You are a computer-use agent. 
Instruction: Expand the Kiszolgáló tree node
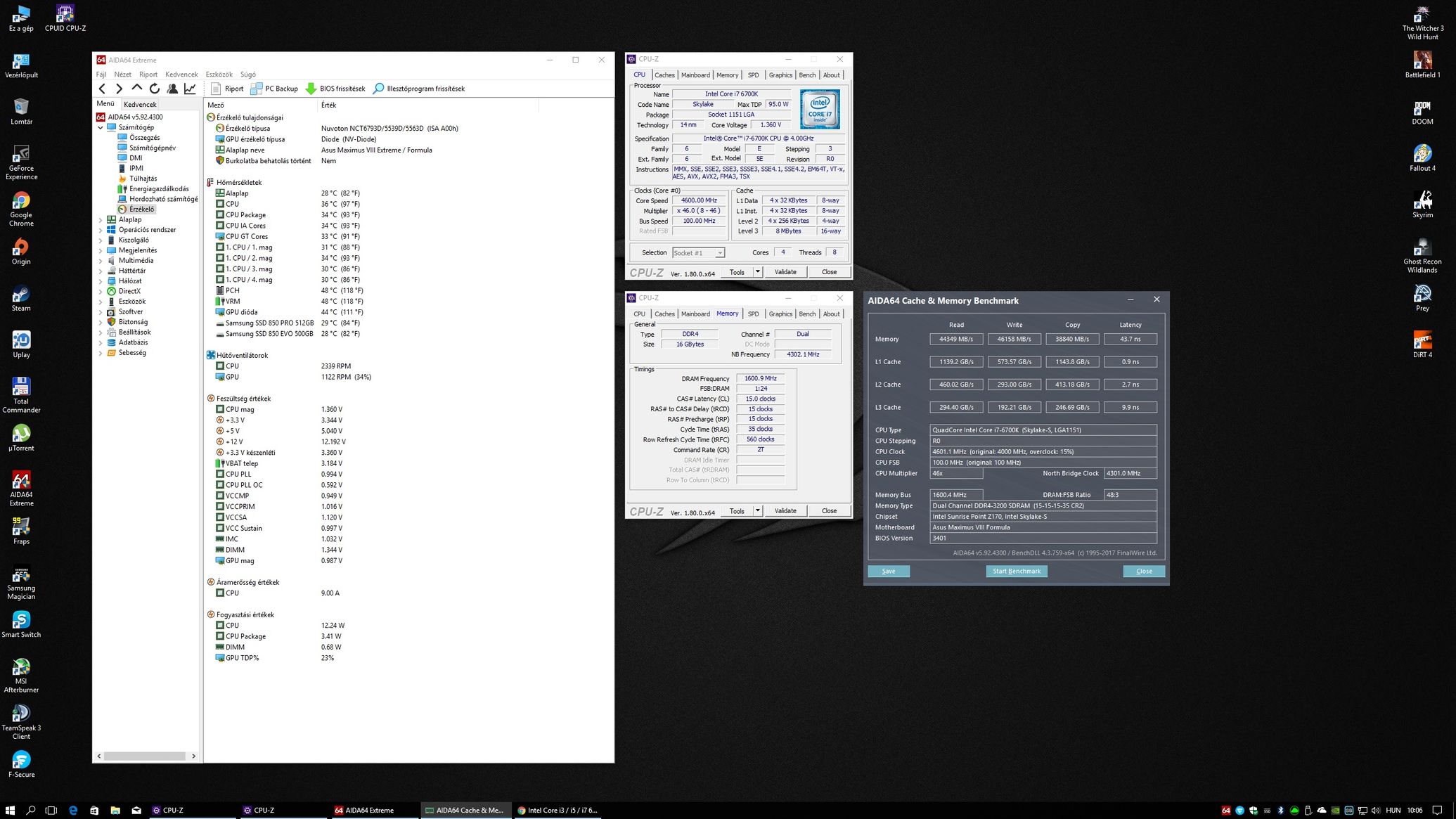click(x=100, y=240)
